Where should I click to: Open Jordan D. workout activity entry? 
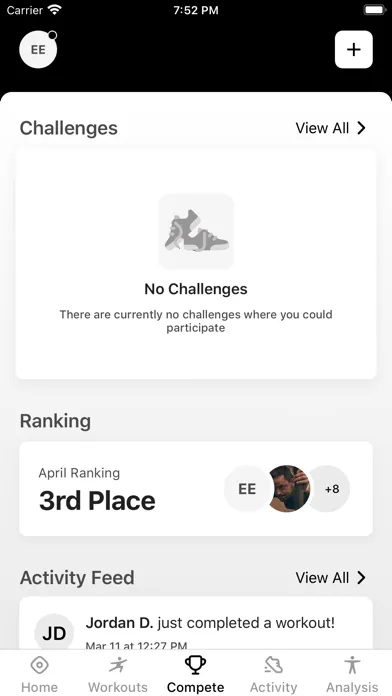(196, 624)
